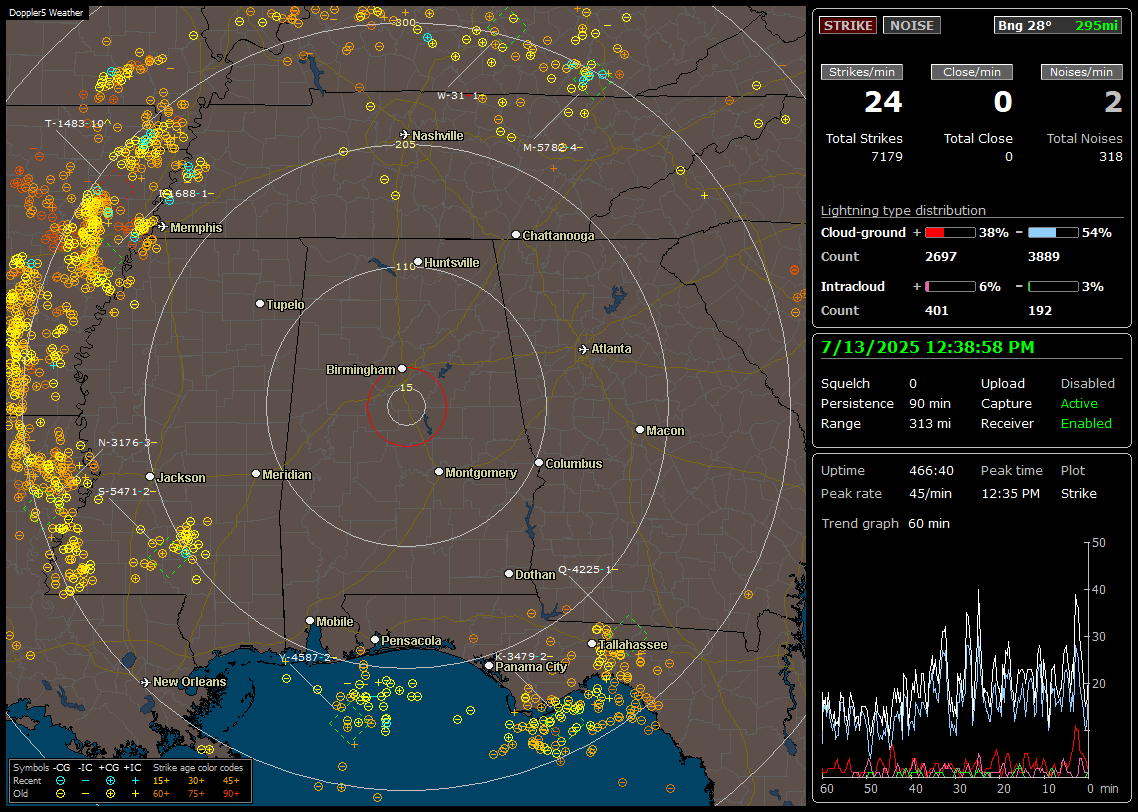Click the Old +CG symbol in legend
This screenshot has height=812, width=1138.
pyautogui.click(x=110, y=794)
